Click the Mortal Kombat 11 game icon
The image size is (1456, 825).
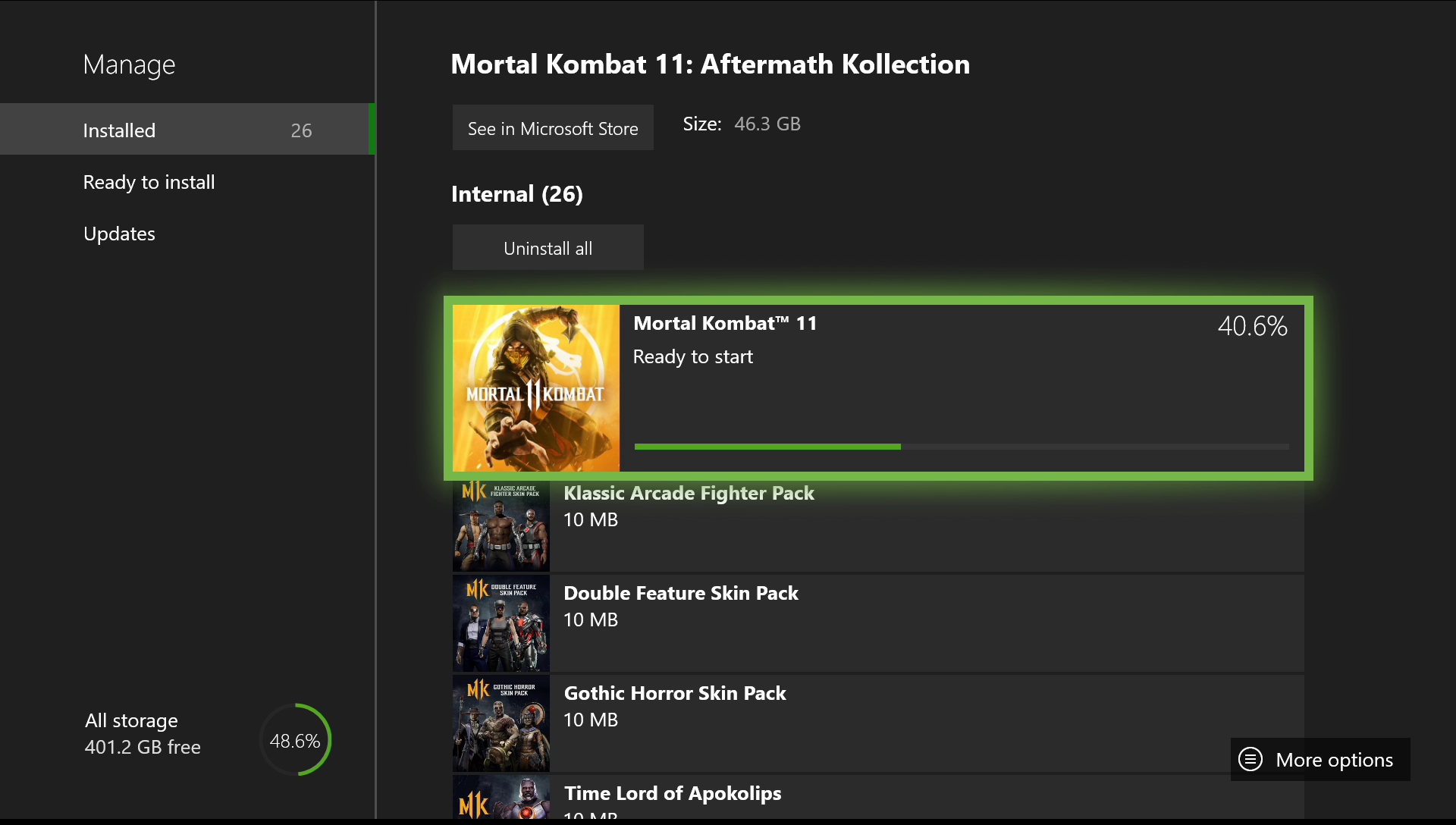[536, 387]
